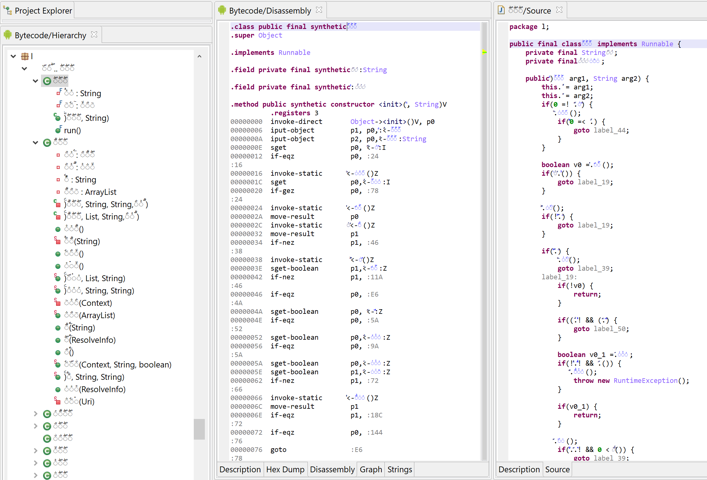The image size is (707, 480).
Task: Click 'RuntimeException' in the source code
Action: click(x=645, y=380)
